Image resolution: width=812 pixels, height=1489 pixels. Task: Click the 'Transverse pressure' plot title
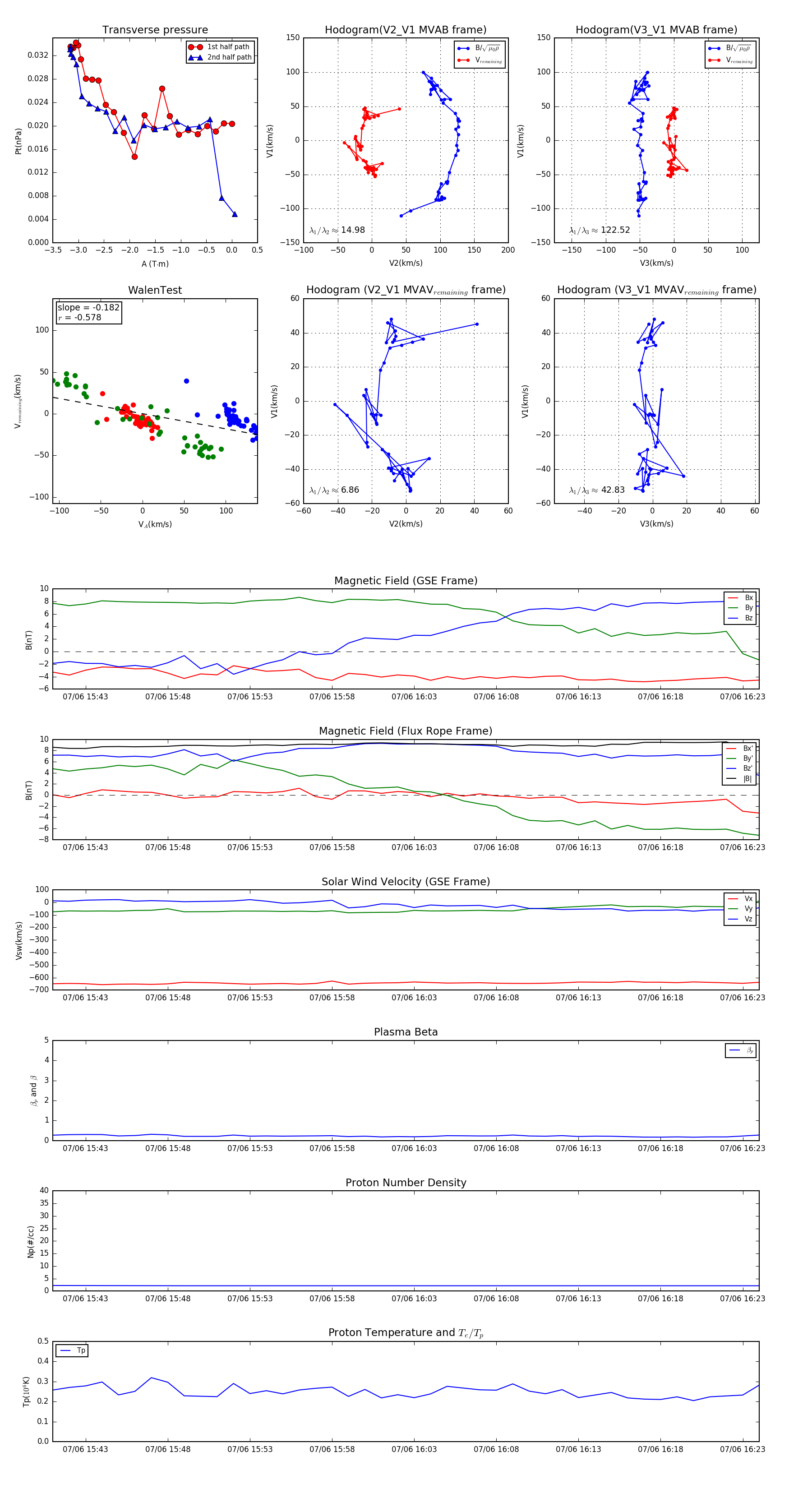[155, 29]
